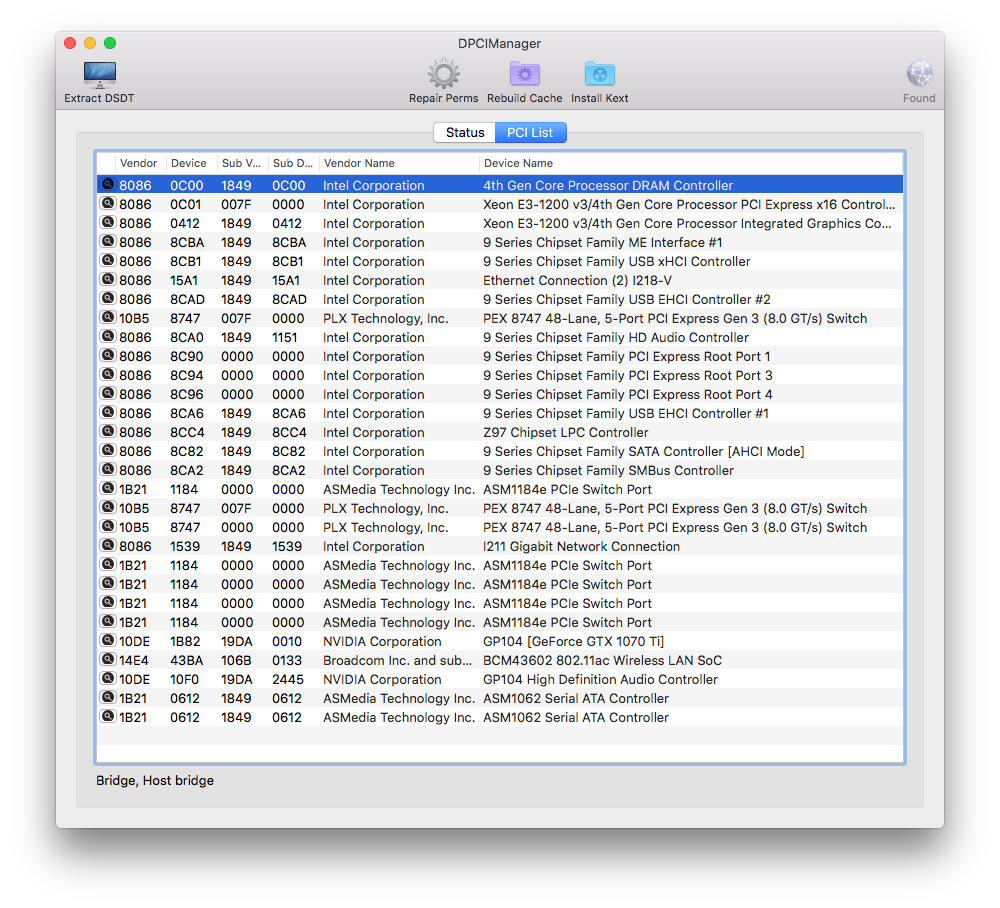
Task: Click magnifier icon on SMBus Controller row
Action: tap(108, 469)
